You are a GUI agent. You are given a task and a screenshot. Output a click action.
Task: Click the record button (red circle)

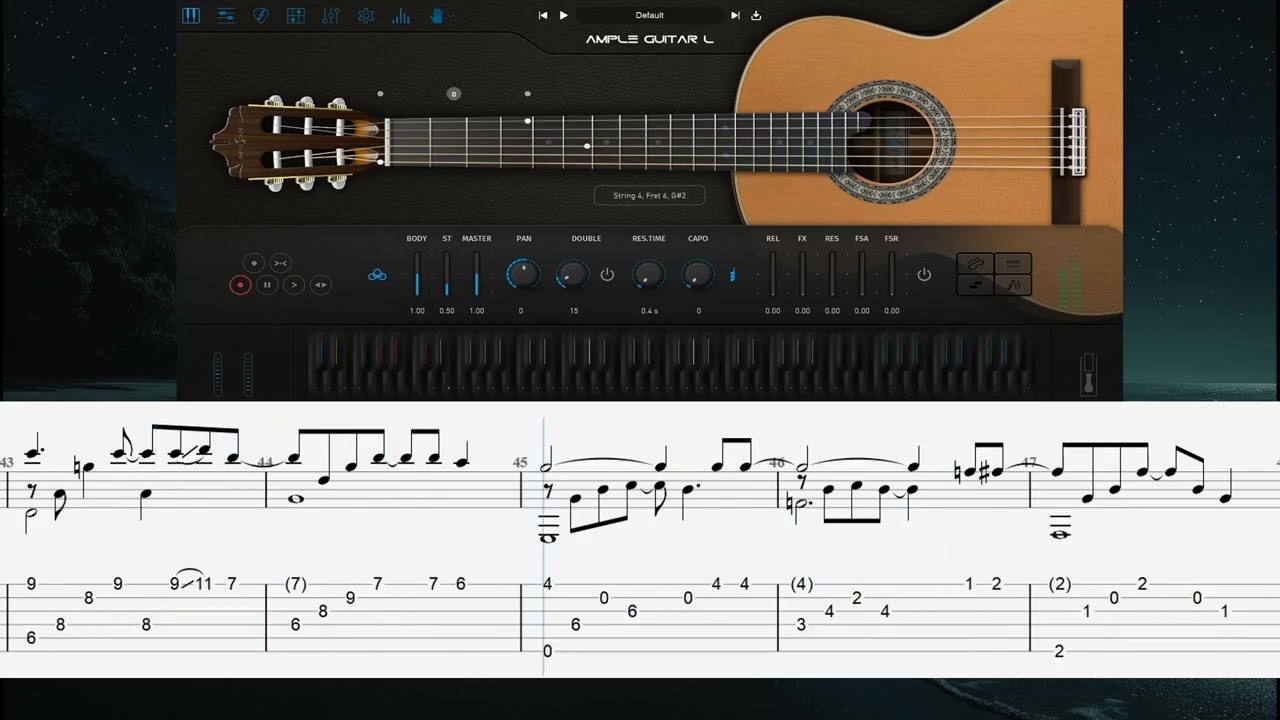tap(240, 285)
